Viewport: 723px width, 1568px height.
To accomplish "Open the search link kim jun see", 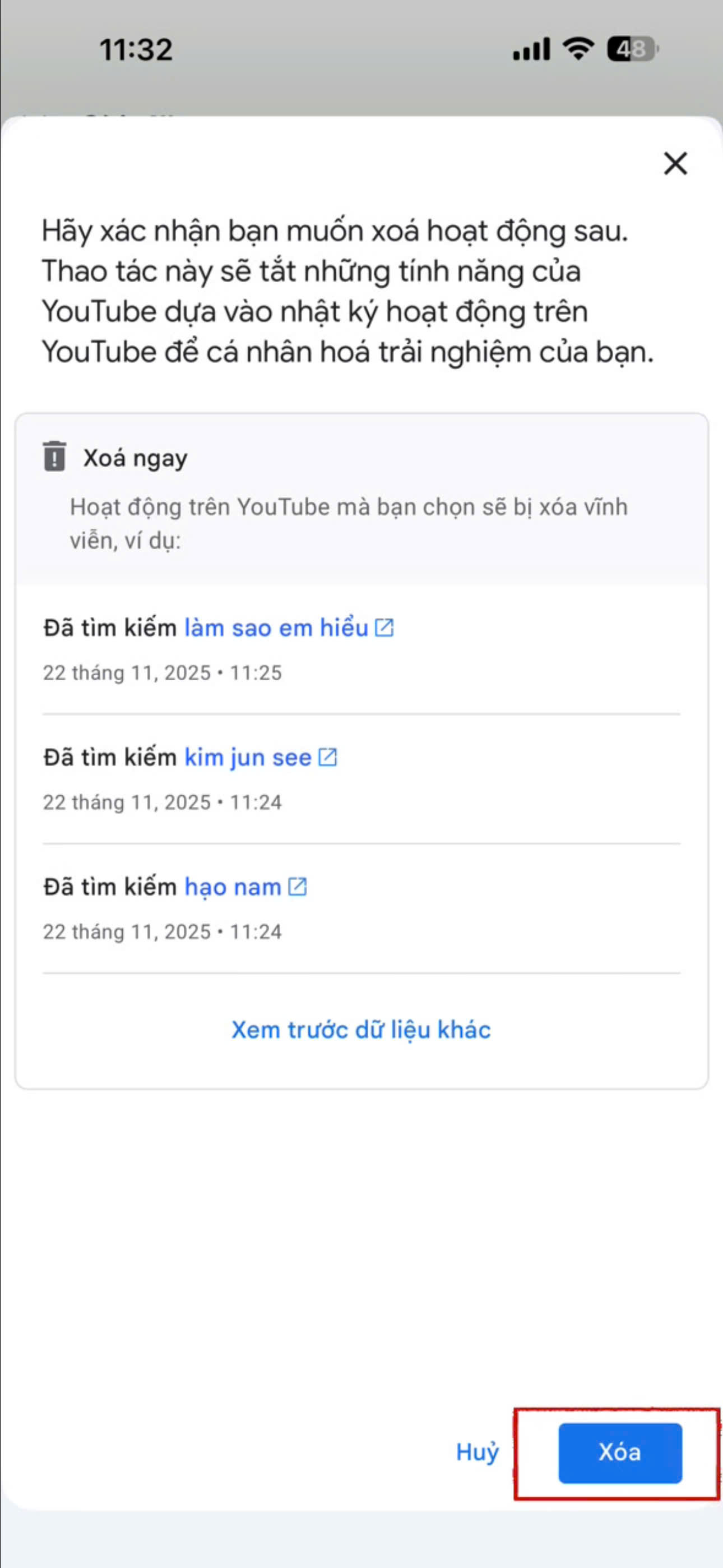I will 248,758.
